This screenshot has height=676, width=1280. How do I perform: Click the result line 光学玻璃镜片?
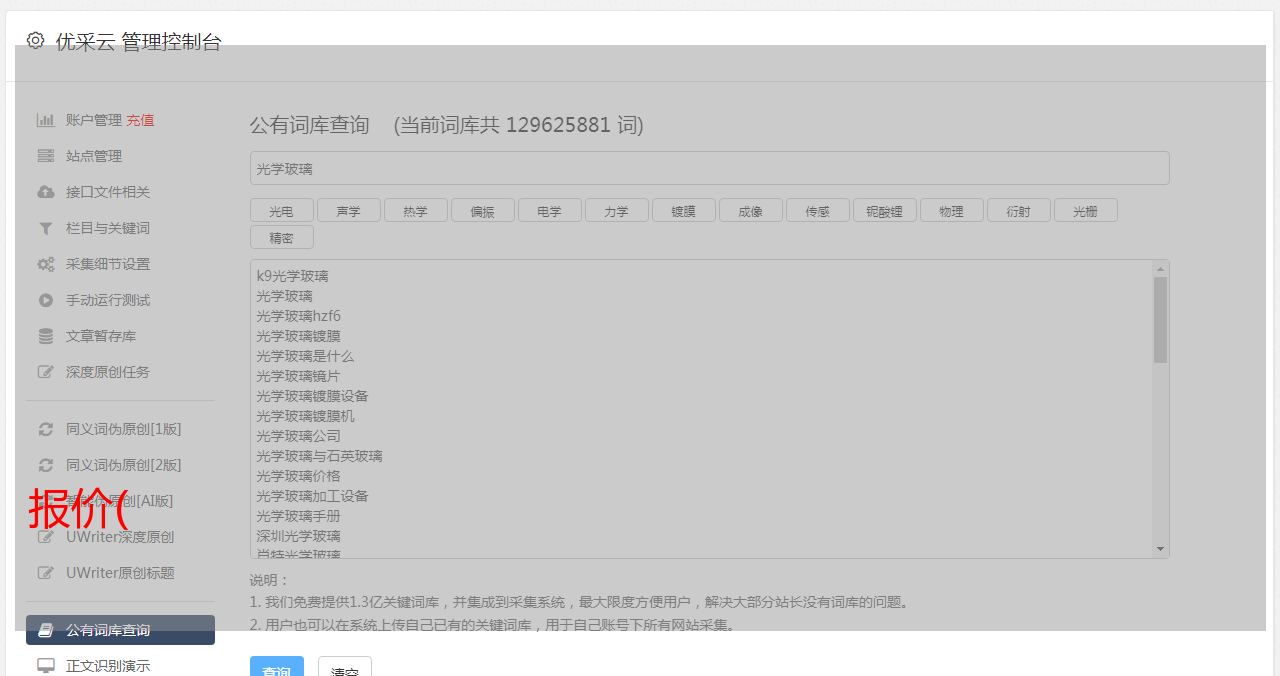(298, 376)
